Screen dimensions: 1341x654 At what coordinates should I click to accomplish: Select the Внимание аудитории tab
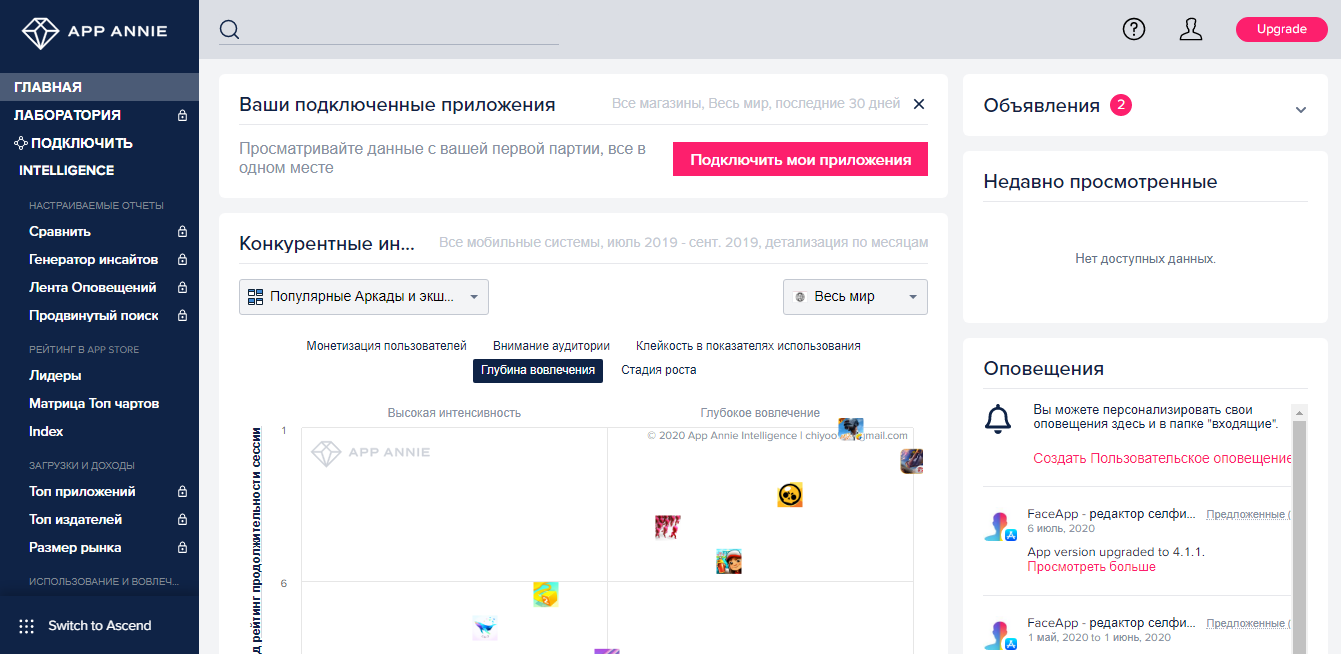(551, 346)
